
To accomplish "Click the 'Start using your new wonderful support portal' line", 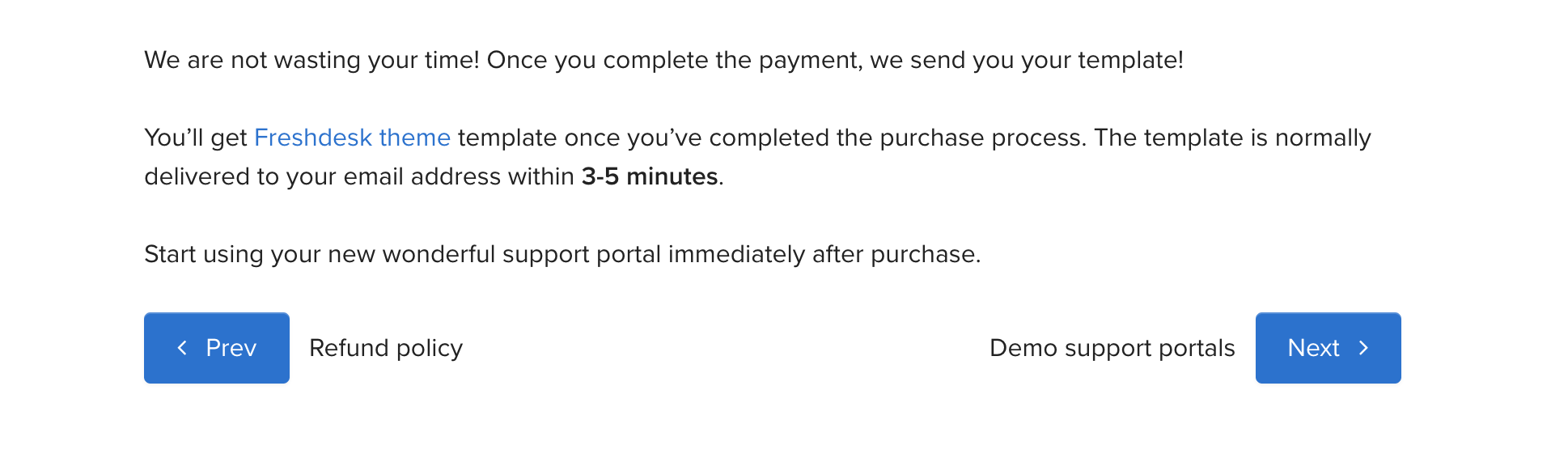I will [x=562, y=254].
